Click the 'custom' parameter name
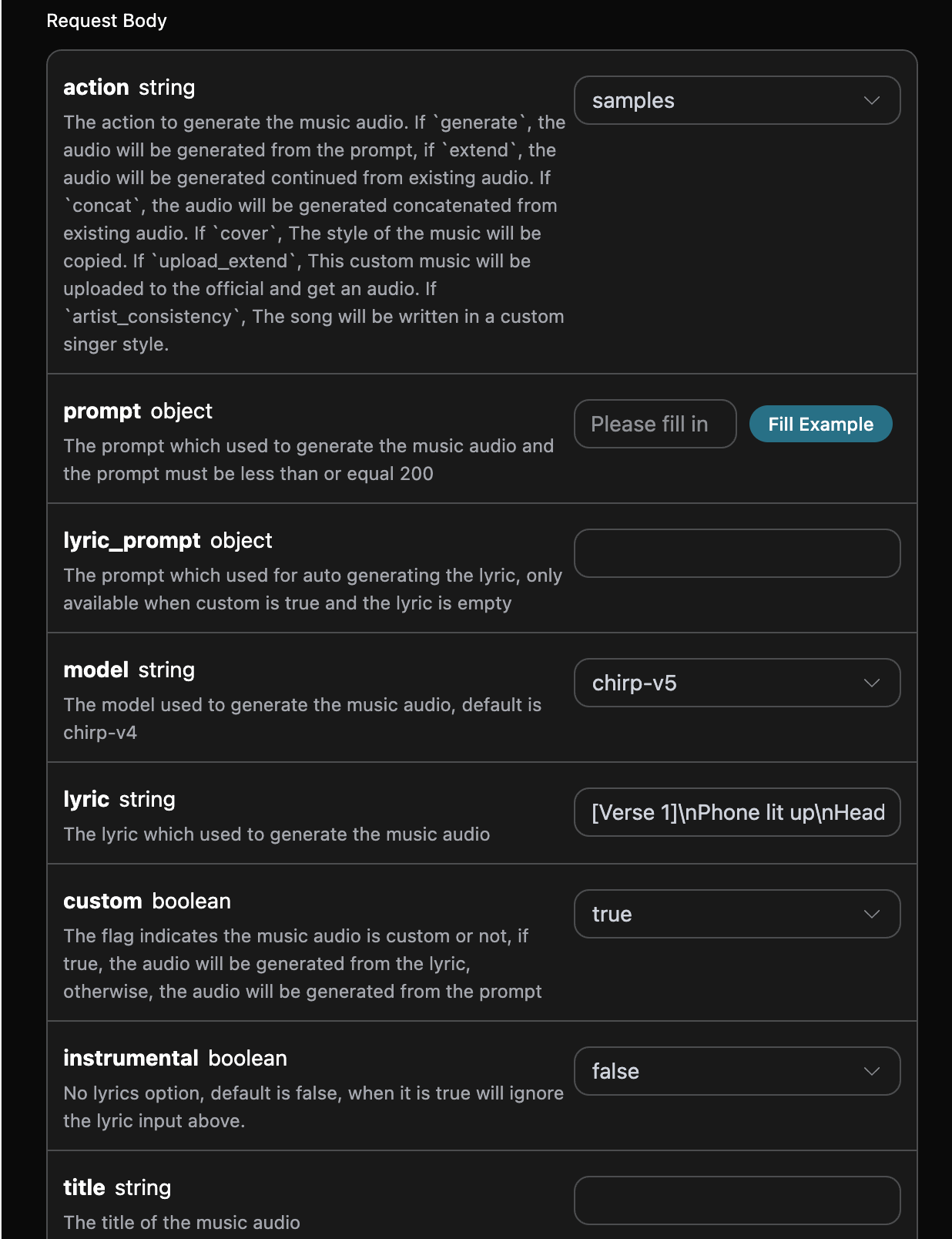The width and height of the screenshot is (952, 1239). tap(102, 902)
